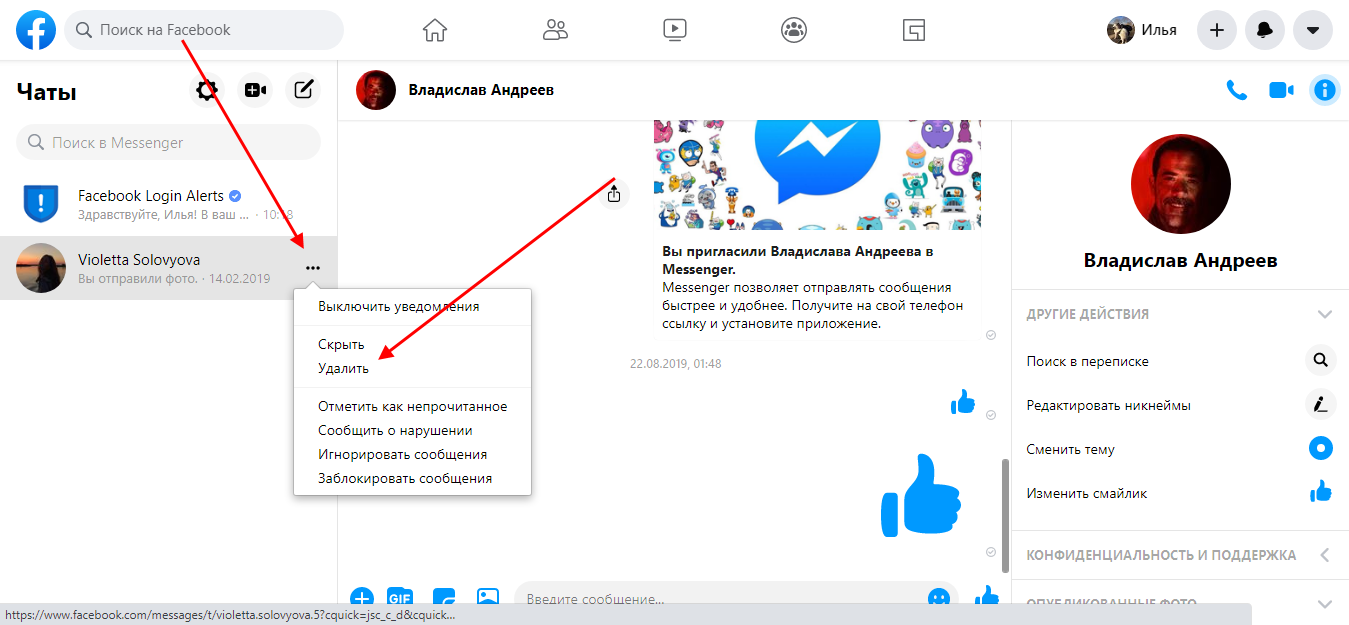
Task: Click Поиск в переписке label
Action: [1088, 361]
